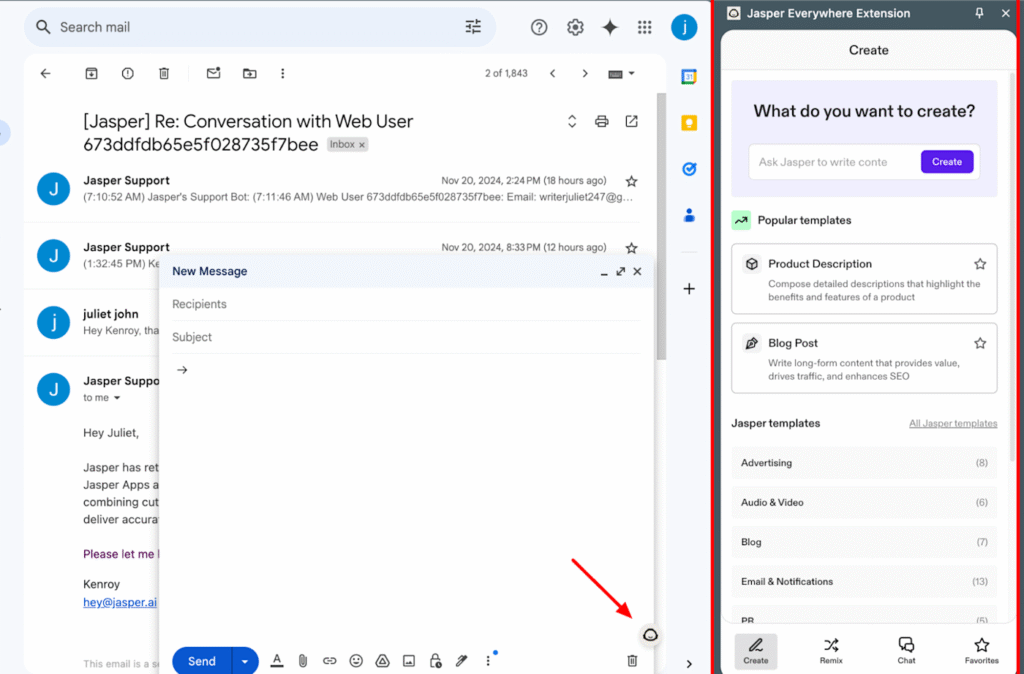Screen dimensions: 1024x674
Task: Favorite the Product Description template
Action: tap(980, 264)
